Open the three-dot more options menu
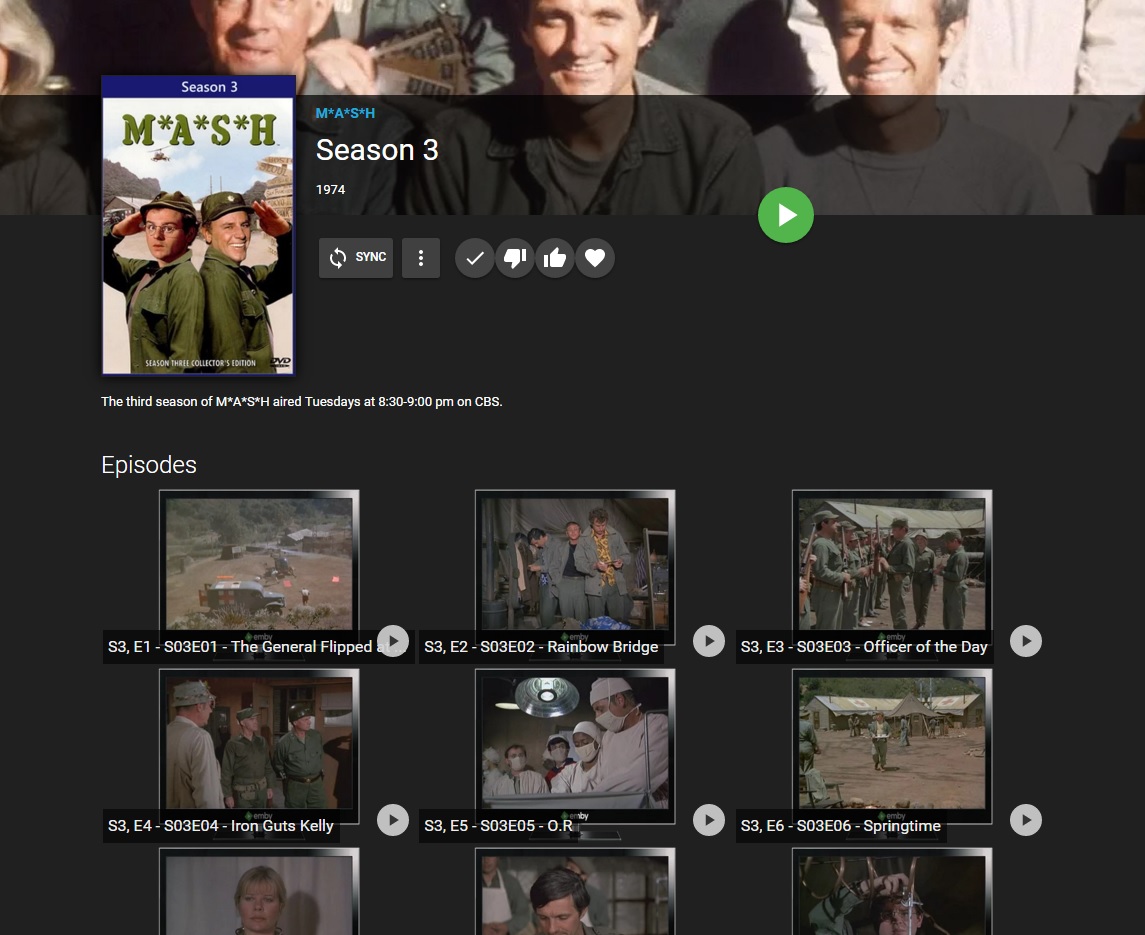The width and height of the screenshot is (1145, 935). pos(421,257)
